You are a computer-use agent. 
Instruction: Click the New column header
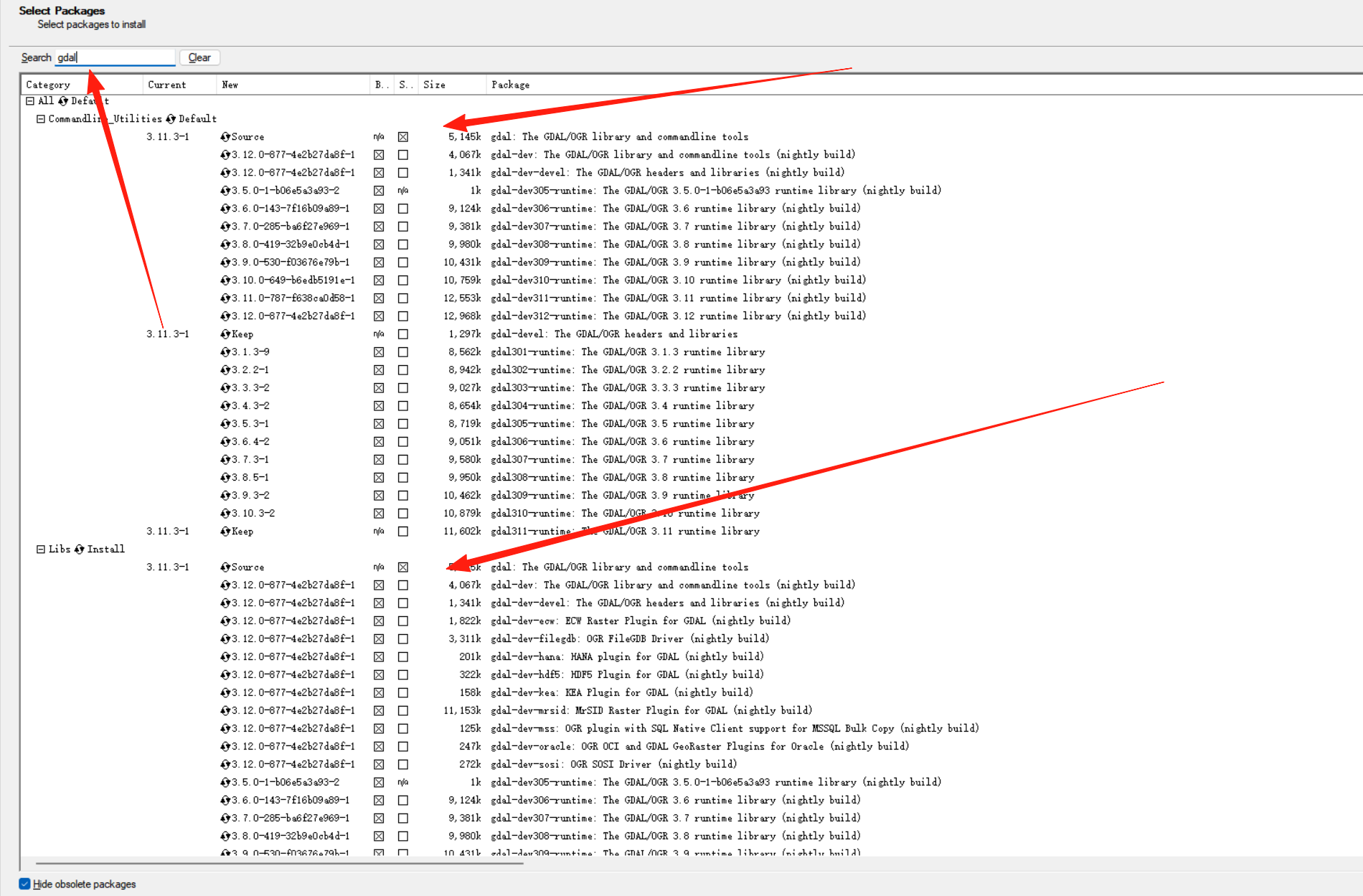293,85
